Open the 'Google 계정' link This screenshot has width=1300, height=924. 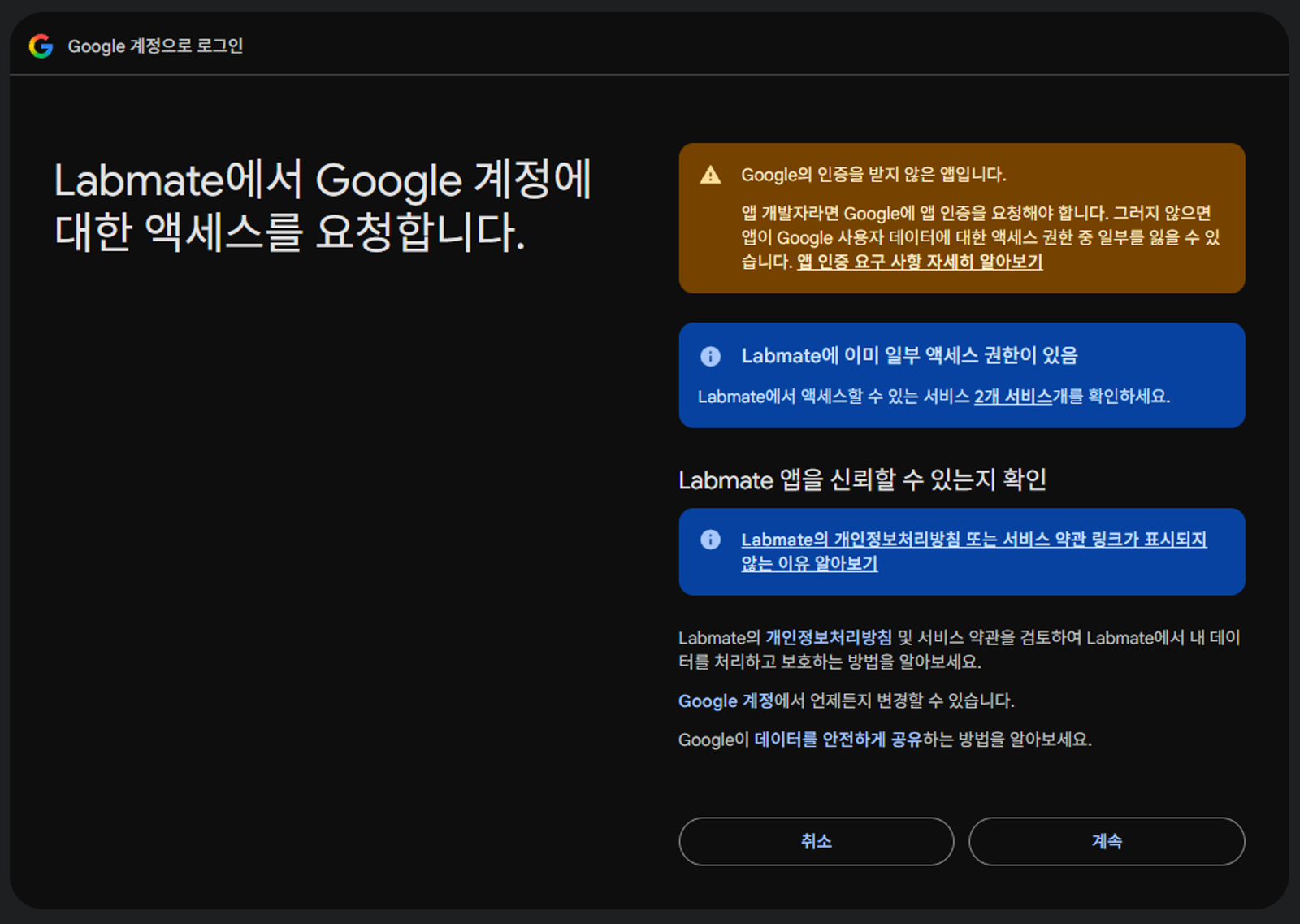(726, 701)
